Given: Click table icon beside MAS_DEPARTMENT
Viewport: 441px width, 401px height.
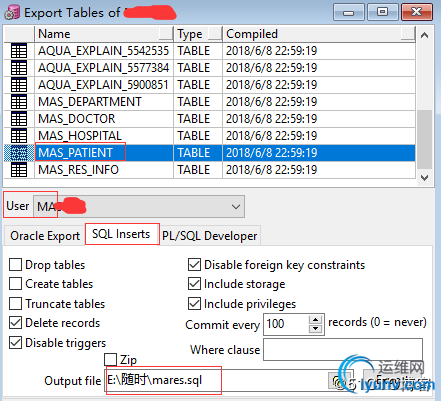Looking at the screenshot, I should tap(19, 102).
